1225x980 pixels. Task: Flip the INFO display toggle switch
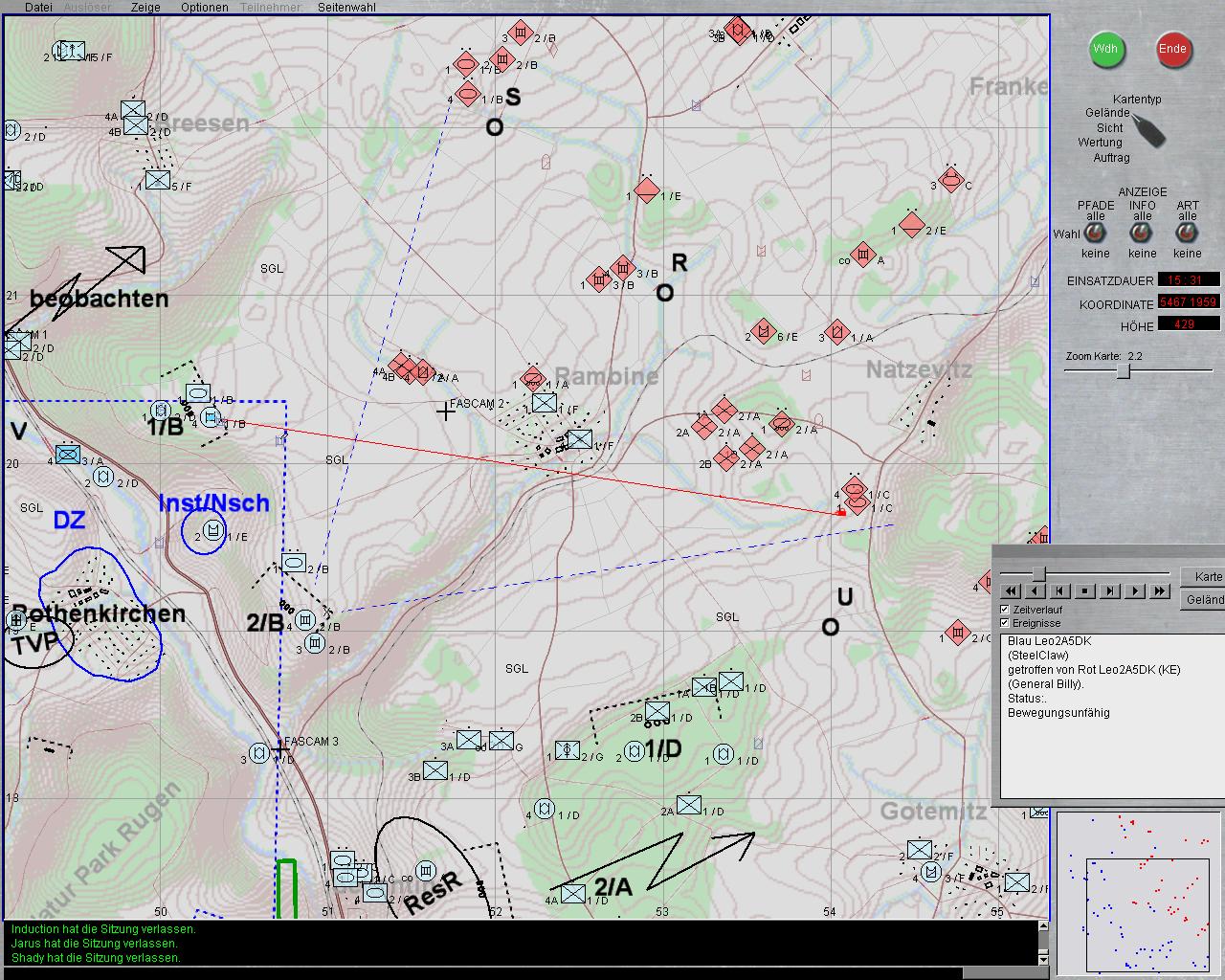(1142, 233)
